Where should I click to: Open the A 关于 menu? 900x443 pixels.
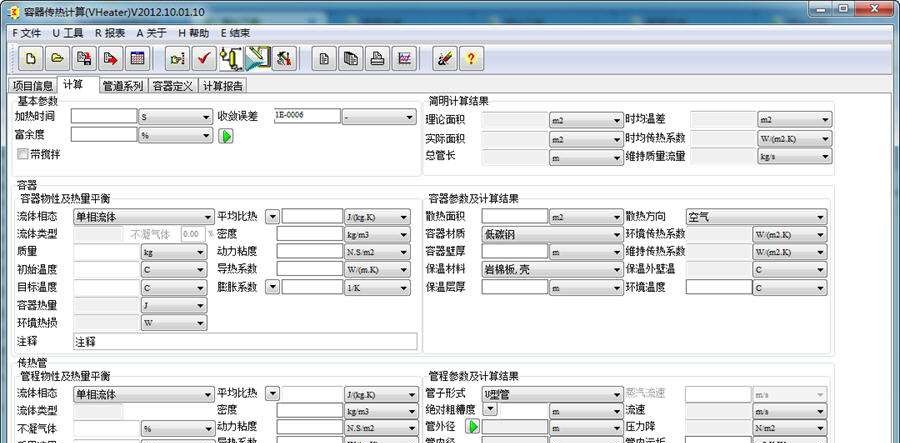tap(152, 33)
